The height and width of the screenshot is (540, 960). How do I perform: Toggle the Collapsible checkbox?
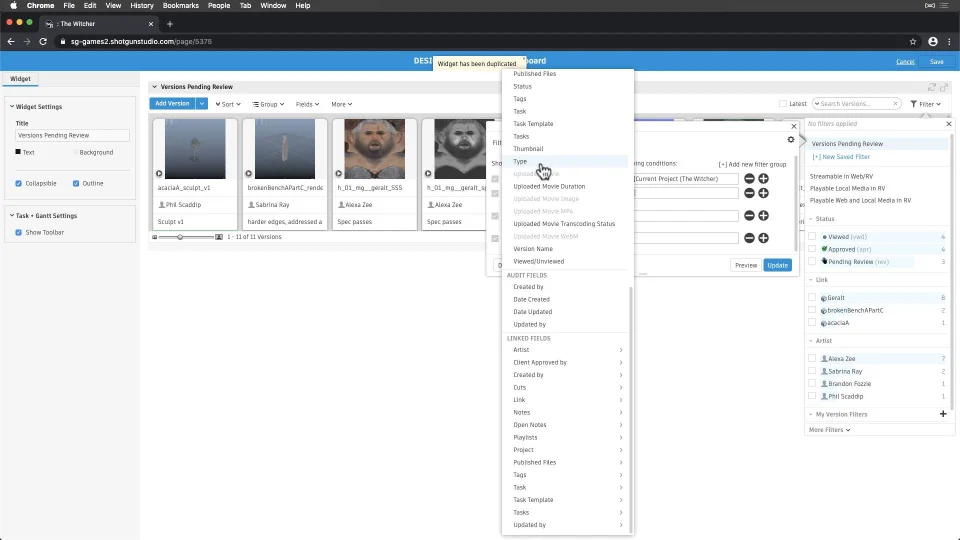(18, 184)
